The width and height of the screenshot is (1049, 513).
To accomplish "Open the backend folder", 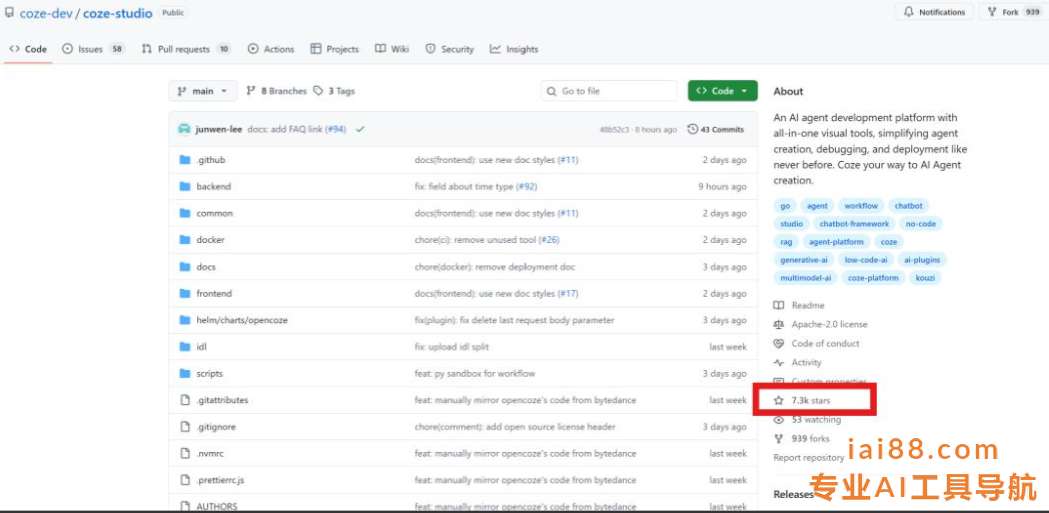I will click(x=213, y=187).
